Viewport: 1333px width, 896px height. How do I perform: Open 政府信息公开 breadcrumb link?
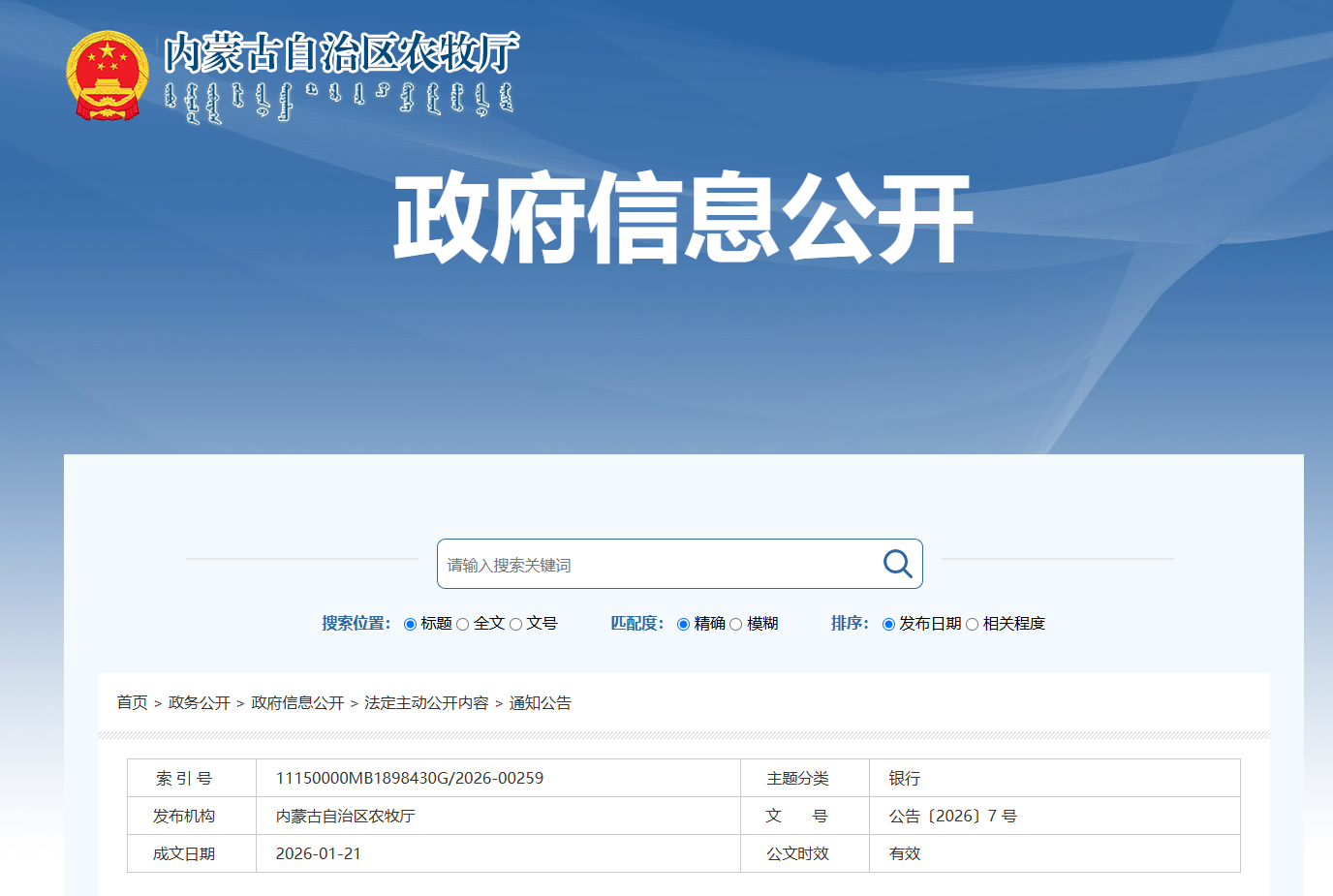(297, 702)
